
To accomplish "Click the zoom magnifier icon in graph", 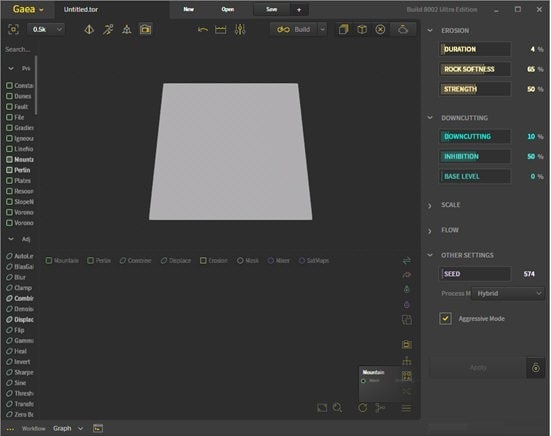I will [x=337, y=408].
